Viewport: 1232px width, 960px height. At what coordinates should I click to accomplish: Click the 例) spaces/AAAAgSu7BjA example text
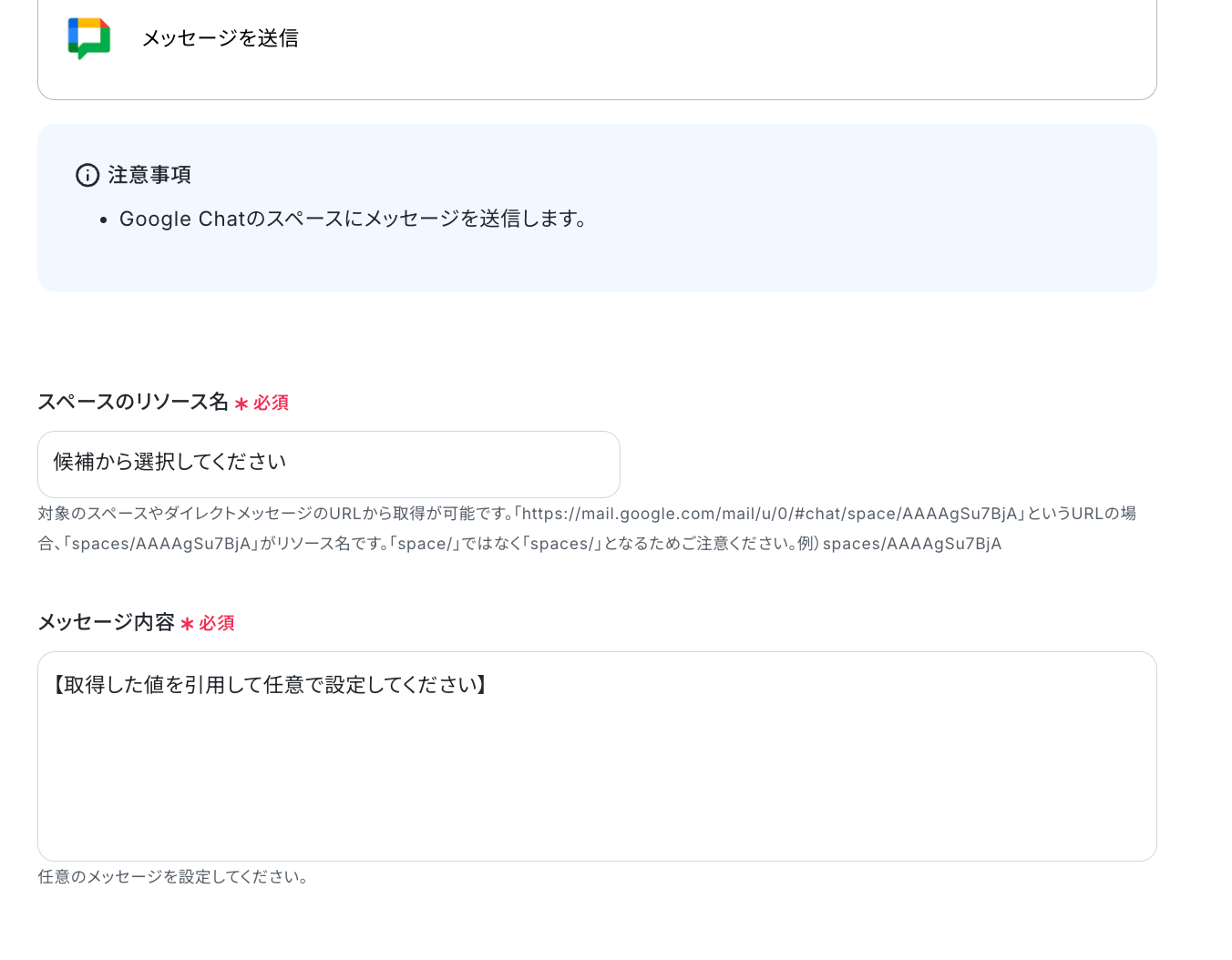(899, 544)
